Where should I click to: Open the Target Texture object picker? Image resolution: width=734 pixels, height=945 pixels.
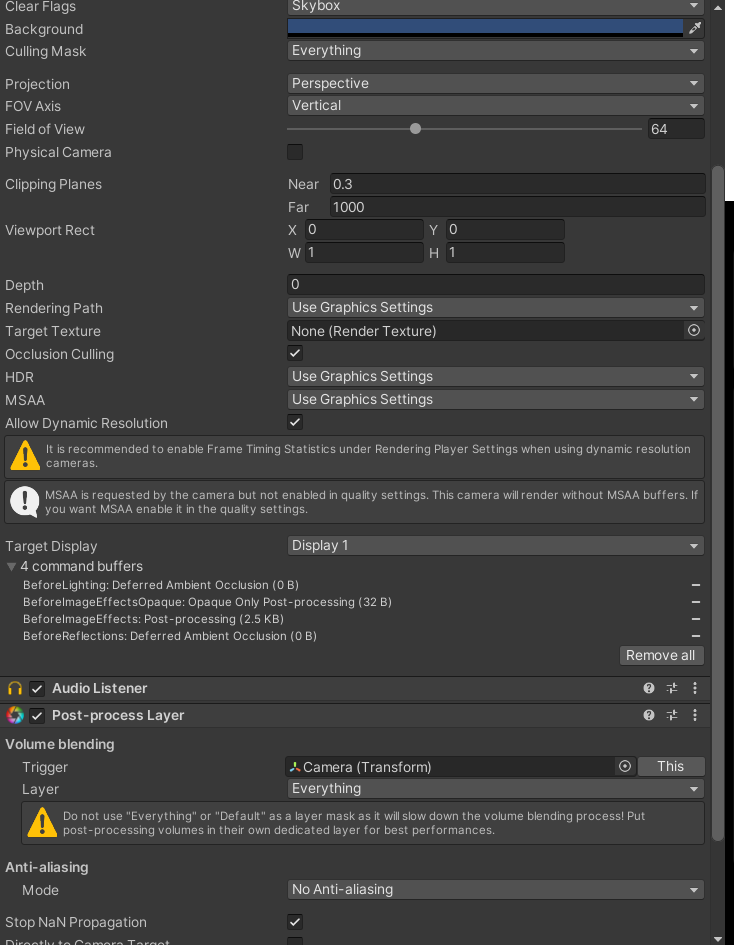694,330
